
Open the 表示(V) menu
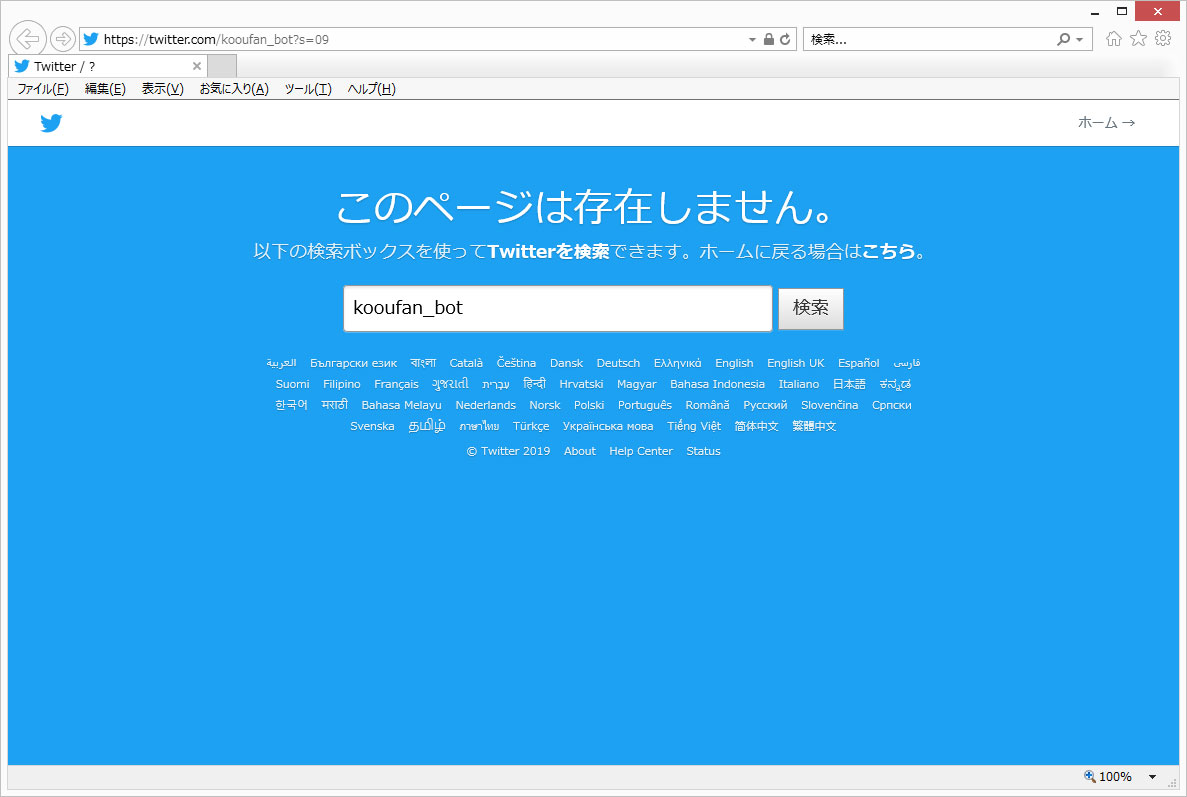pos(163,89)
